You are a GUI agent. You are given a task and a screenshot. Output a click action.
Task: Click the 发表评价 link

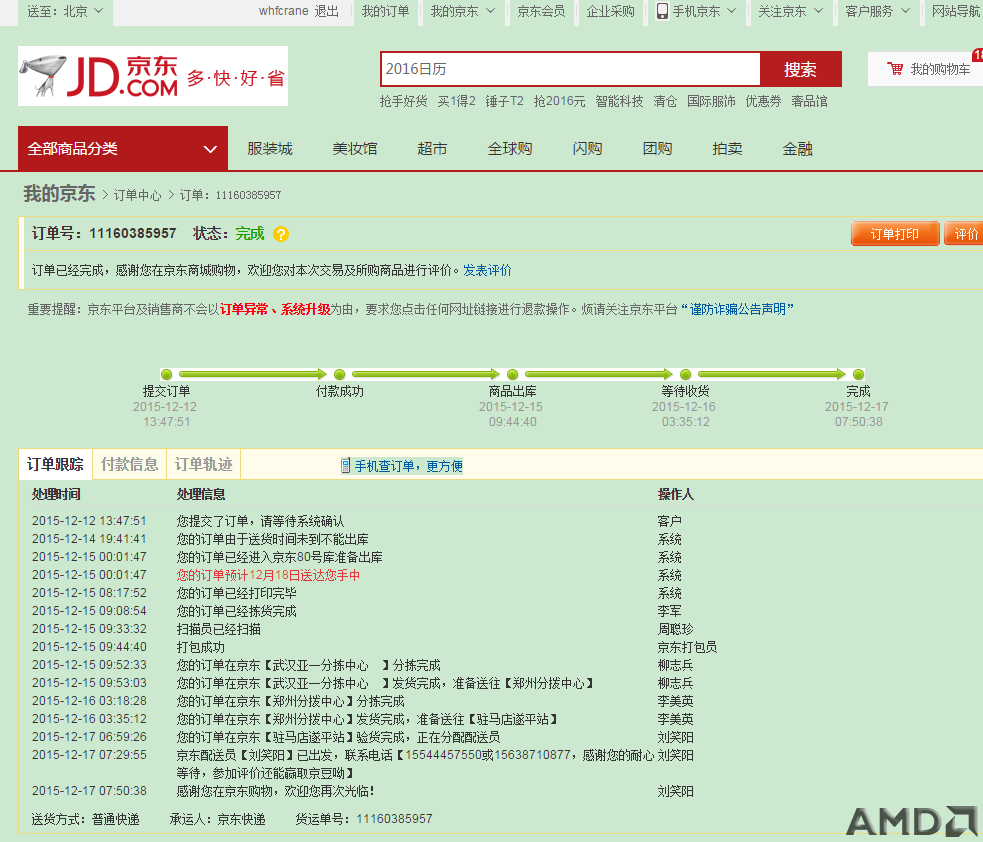[487, 270]
